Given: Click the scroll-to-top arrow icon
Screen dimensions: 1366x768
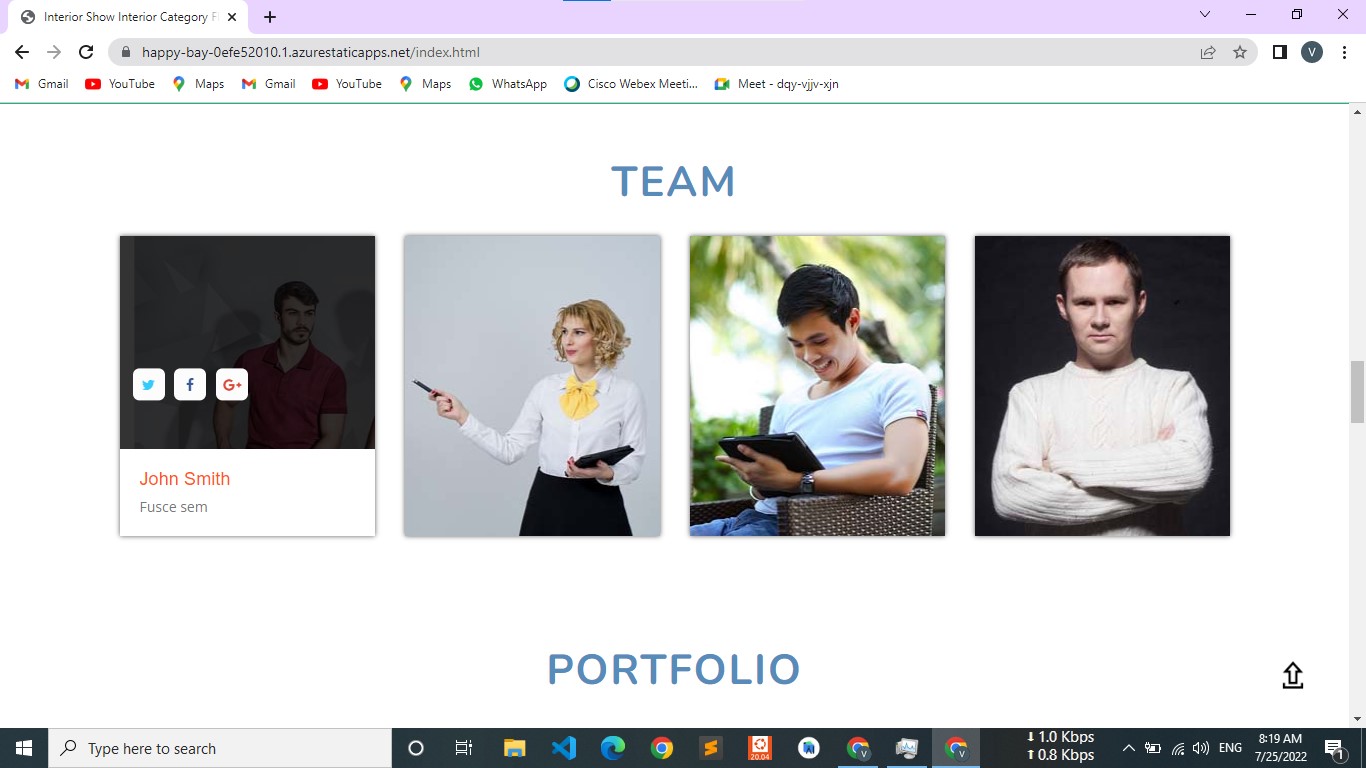Looking at the screenshot, I should click(1292, 674).
